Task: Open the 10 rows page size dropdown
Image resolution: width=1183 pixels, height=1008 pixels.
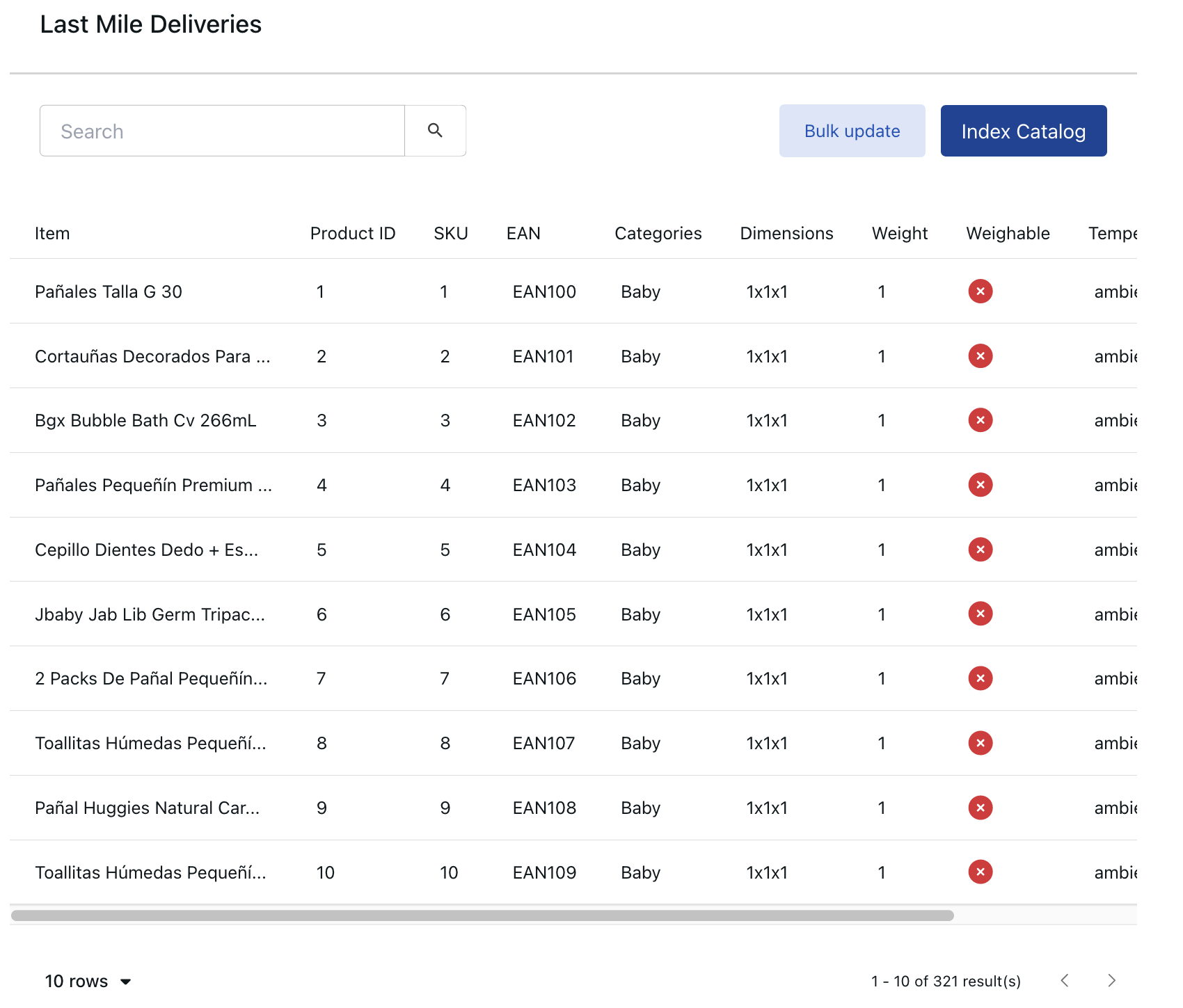Action: (x=88, y=981)
